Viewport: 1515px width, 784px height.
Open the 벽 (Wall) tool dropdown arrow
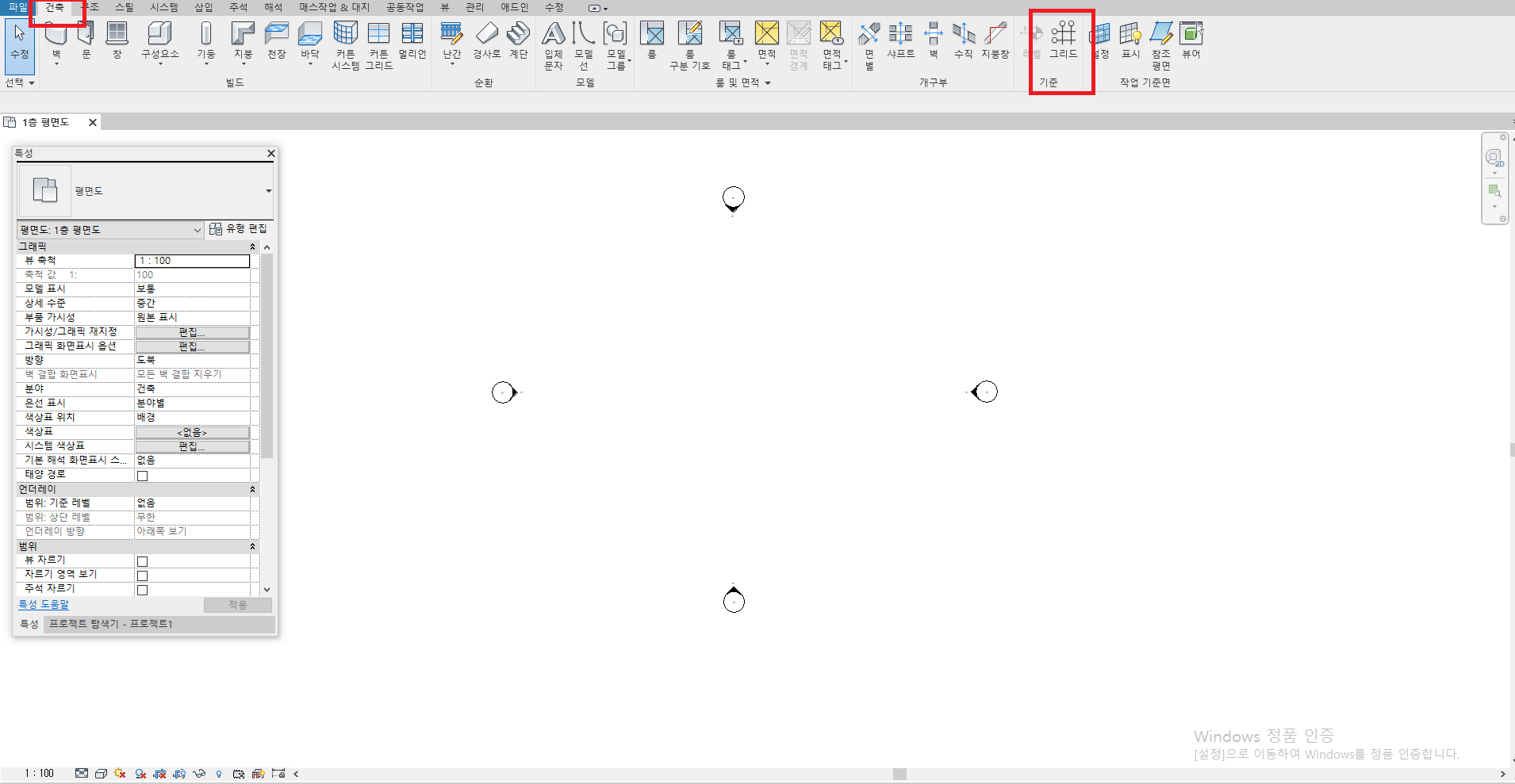click(56, 63)
